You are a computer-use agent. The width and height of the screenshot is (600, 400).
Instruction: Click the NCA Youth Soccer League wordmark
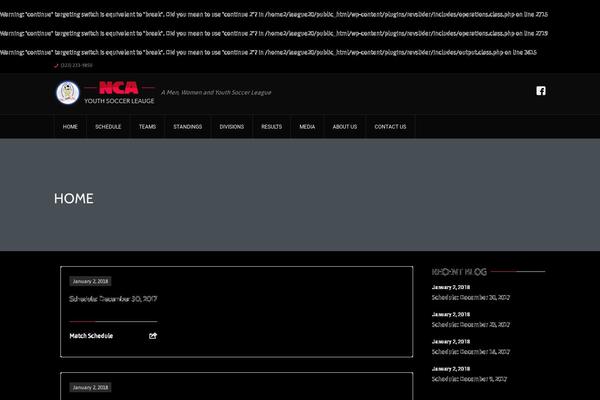(x=119, y=93)
